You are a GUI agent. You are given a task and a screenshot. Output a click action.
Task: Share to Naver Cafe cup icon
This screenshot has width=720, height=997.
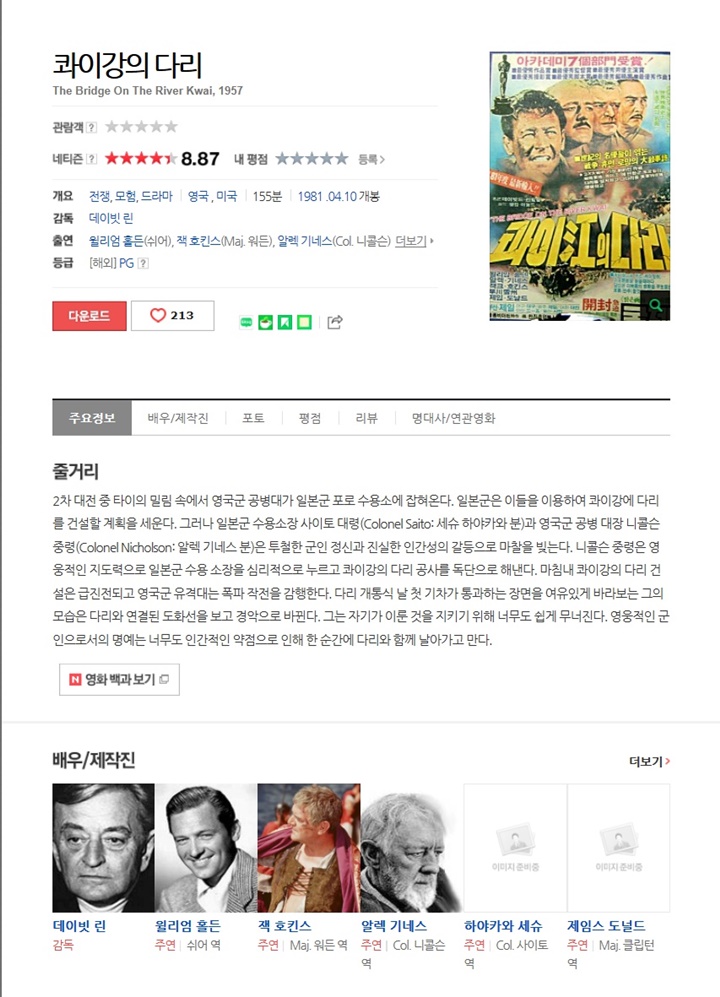click(266, 322)
